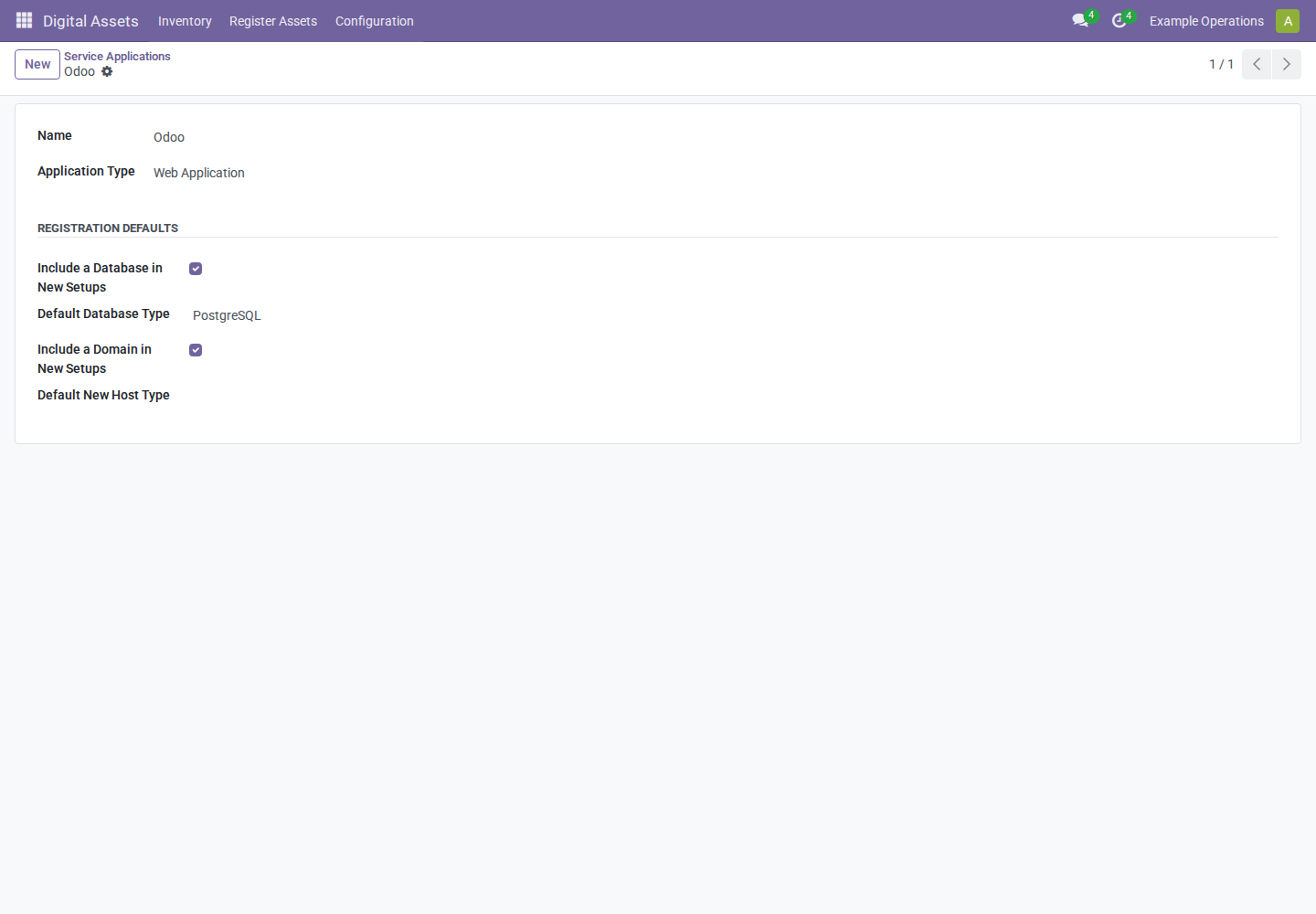Click the Name field label
1316x914 pixels.
(55, 135)
